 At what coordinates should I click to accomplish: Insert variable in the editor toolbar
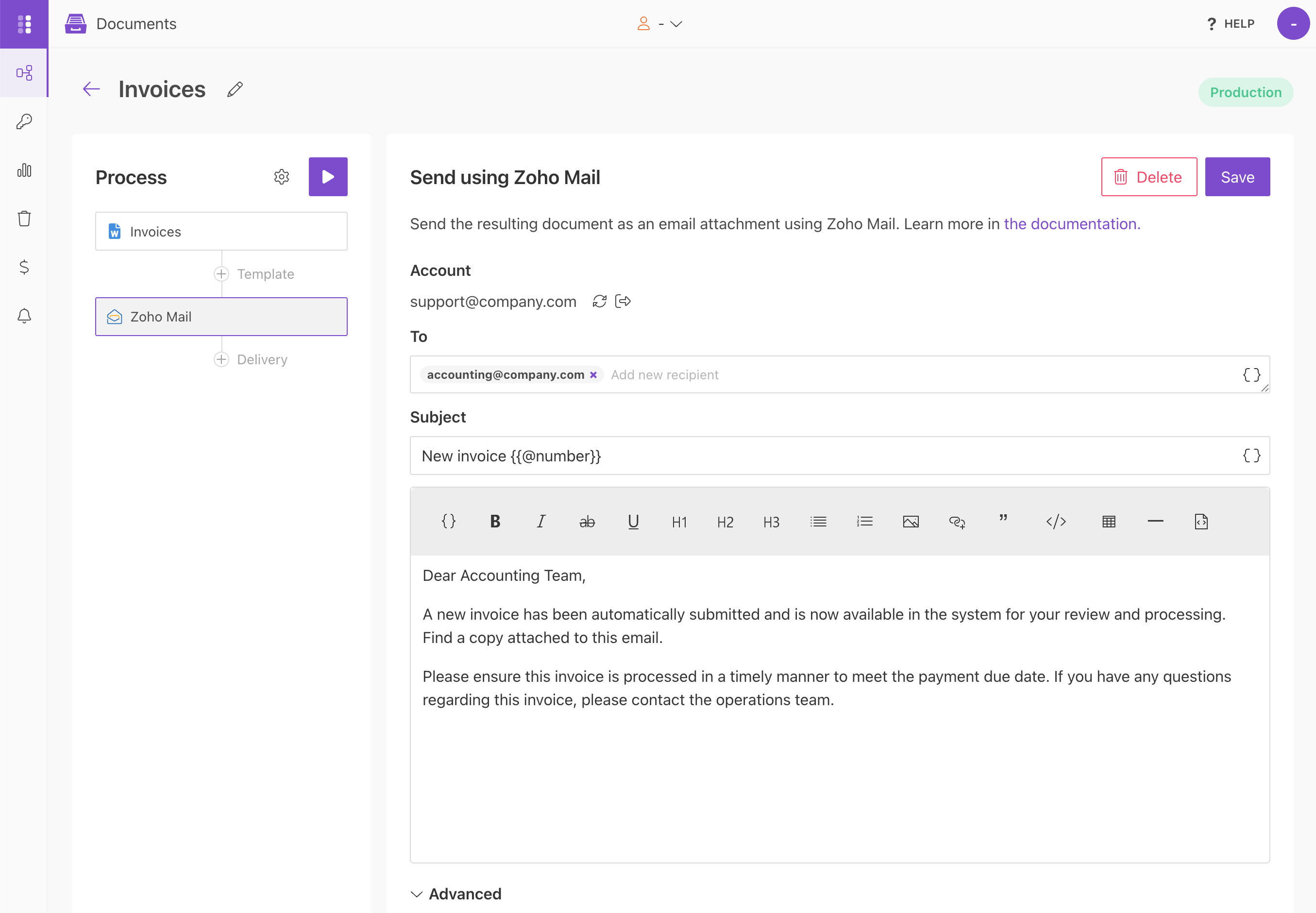tap(449, 521)
